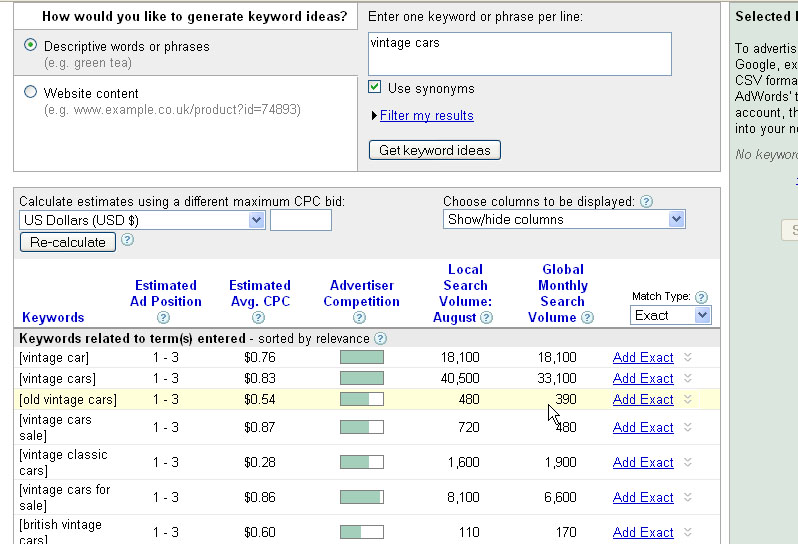798x544 pixels.
Task: Click help icon under Estimated Avg. CPC
Action: (x=259, y=318)
